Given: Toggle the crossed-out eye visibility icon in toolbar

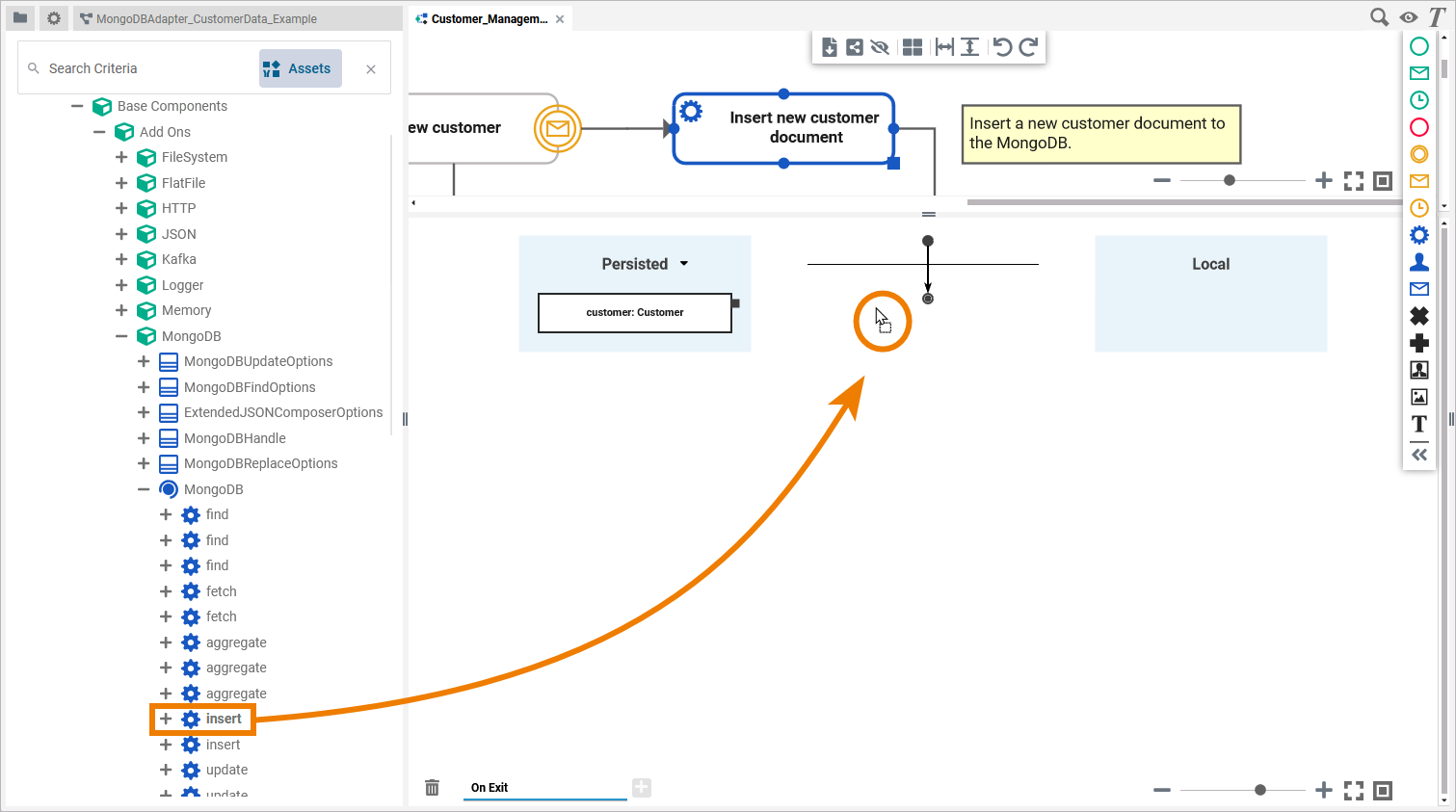Looking at the screenshot, I should [x=880, y=47].
